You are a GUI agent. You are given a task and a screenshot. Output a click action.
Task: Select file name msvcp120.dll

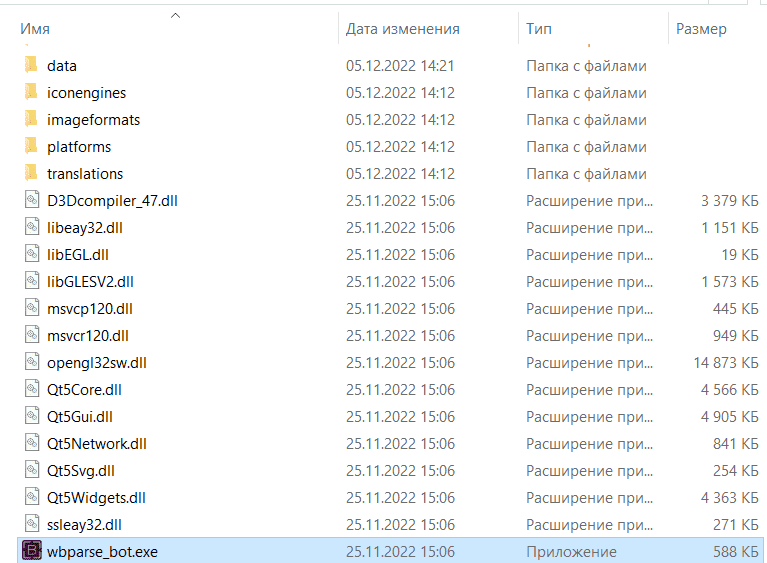(x=90, y=309)
